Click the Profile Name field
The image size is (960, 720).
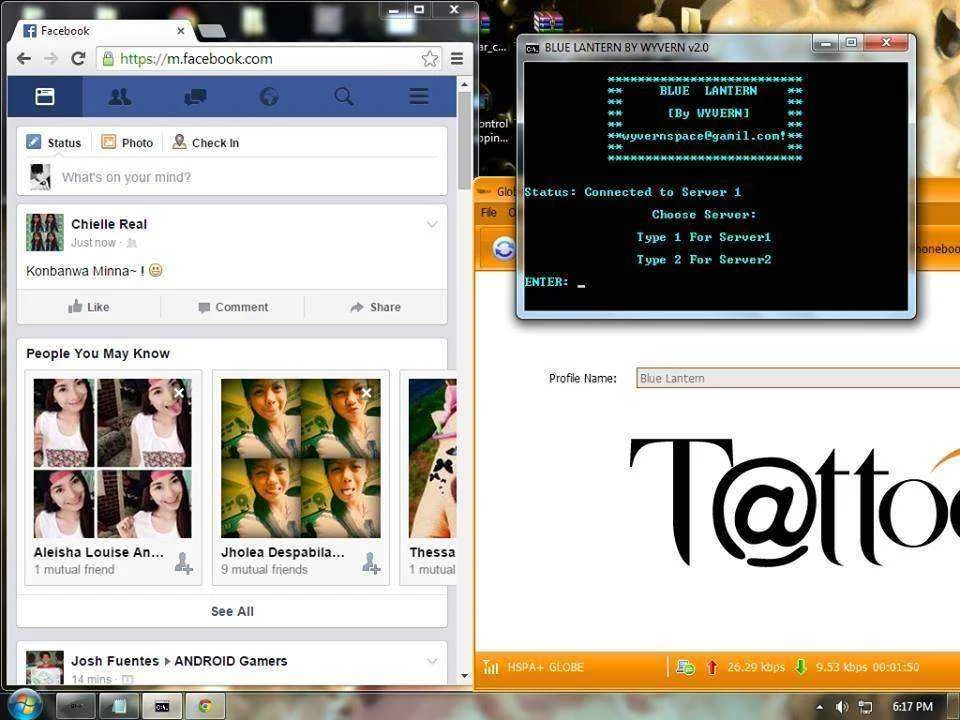point(798,378)
